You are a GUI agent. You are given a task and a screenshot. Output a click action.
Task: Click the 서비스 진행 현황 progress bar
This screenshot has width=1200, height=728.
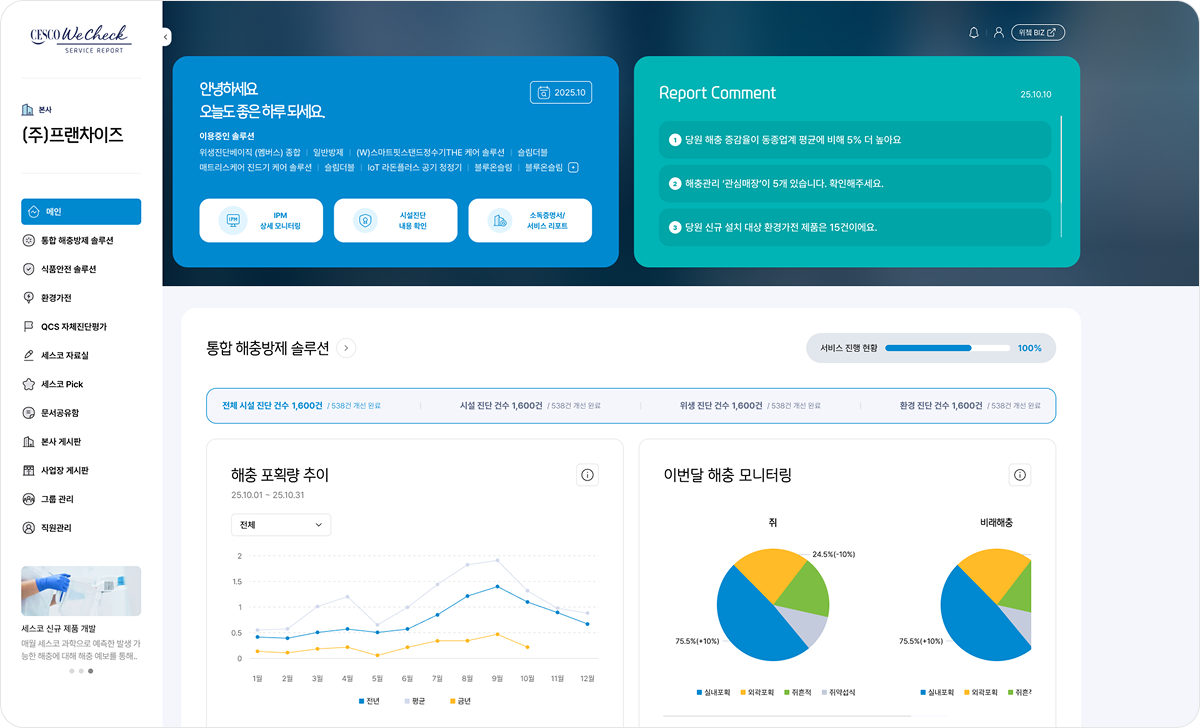(x=947, y=348)
